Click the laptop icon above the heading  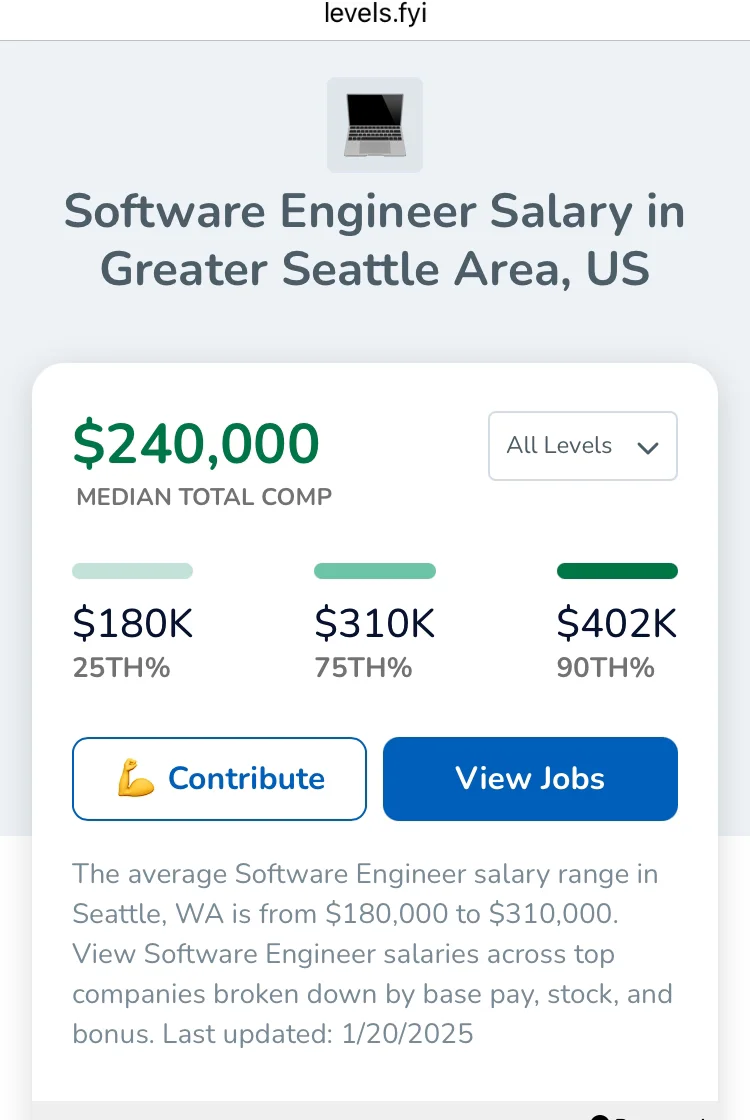tap(375, 125)
